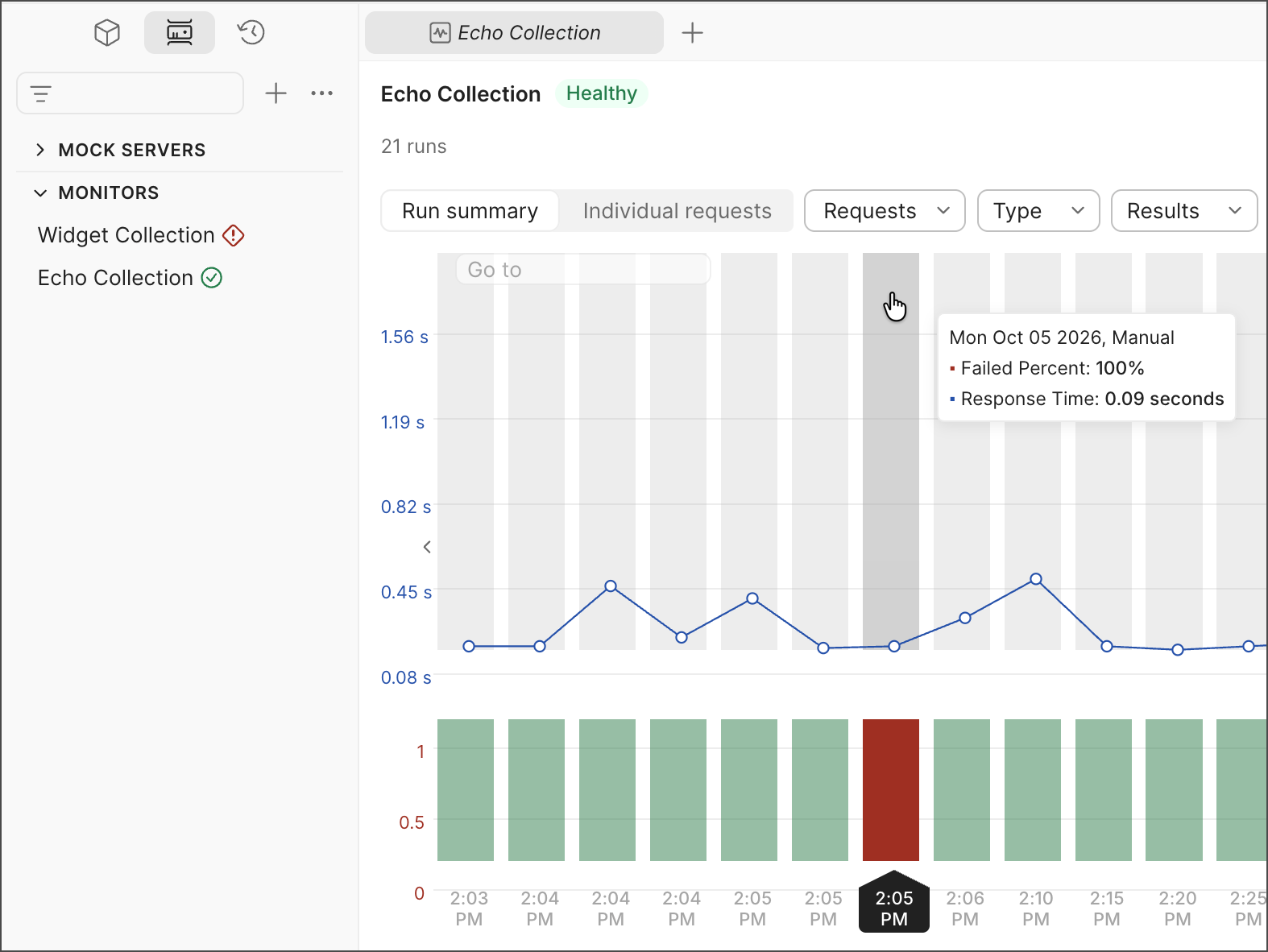Open the history clock icon
Image resolution: width=1268 pixels, height=952 pixels.
(251, 33)
